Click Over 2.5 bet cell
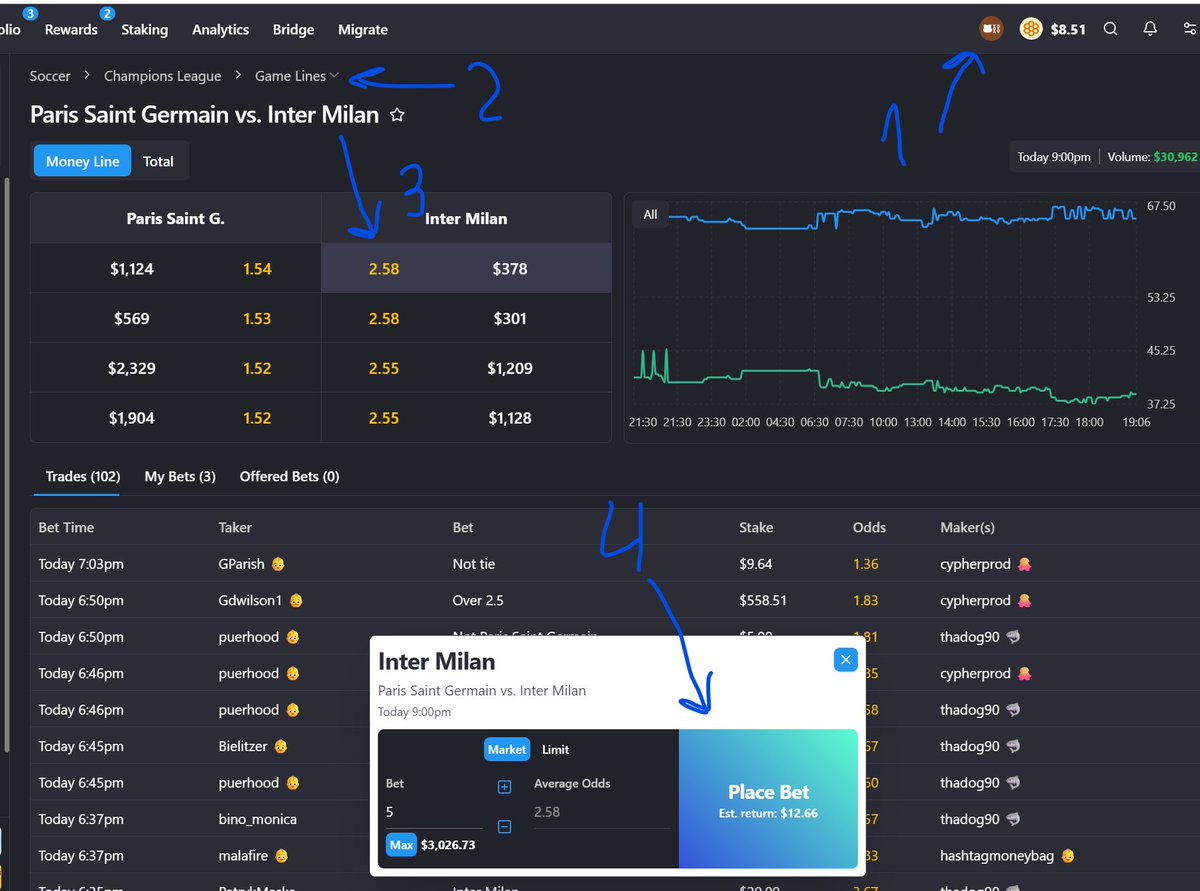This screenshot has height=891, width=1200. click(478, 600)
